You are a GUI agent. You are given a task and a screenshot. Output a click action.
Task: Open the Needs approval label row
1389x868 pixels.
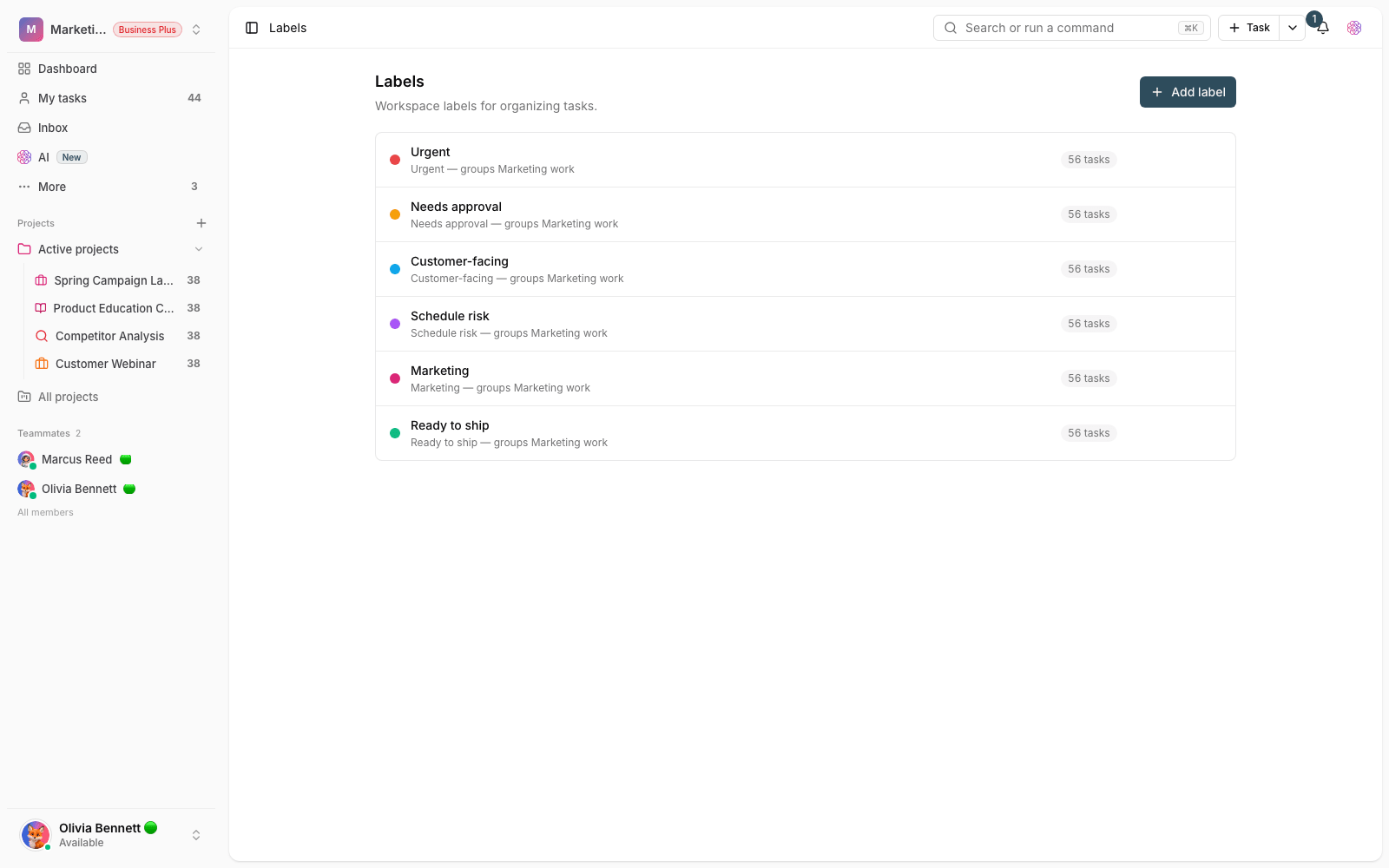point(806,214)
